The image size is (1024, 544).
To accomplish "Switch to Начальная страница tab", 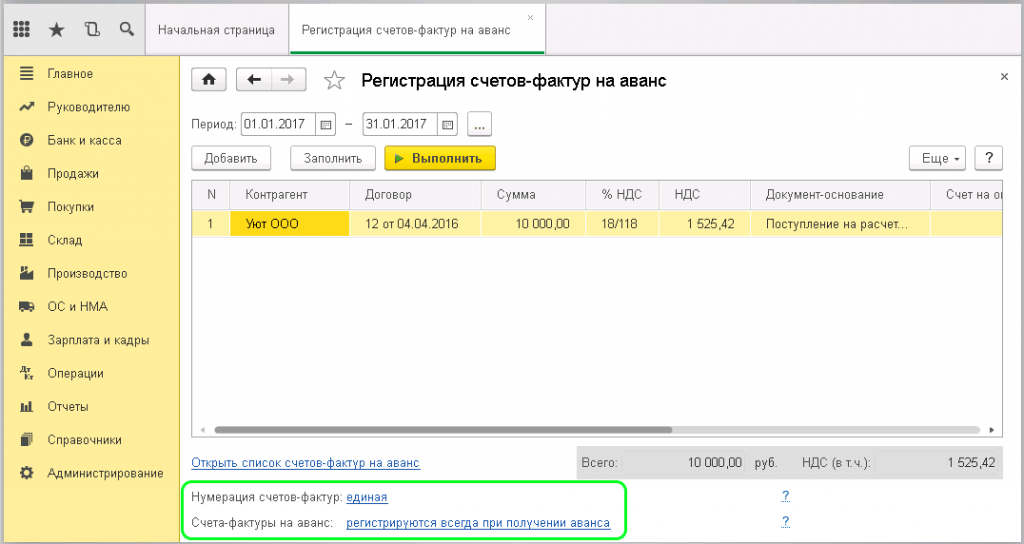I will coord(216,30).
